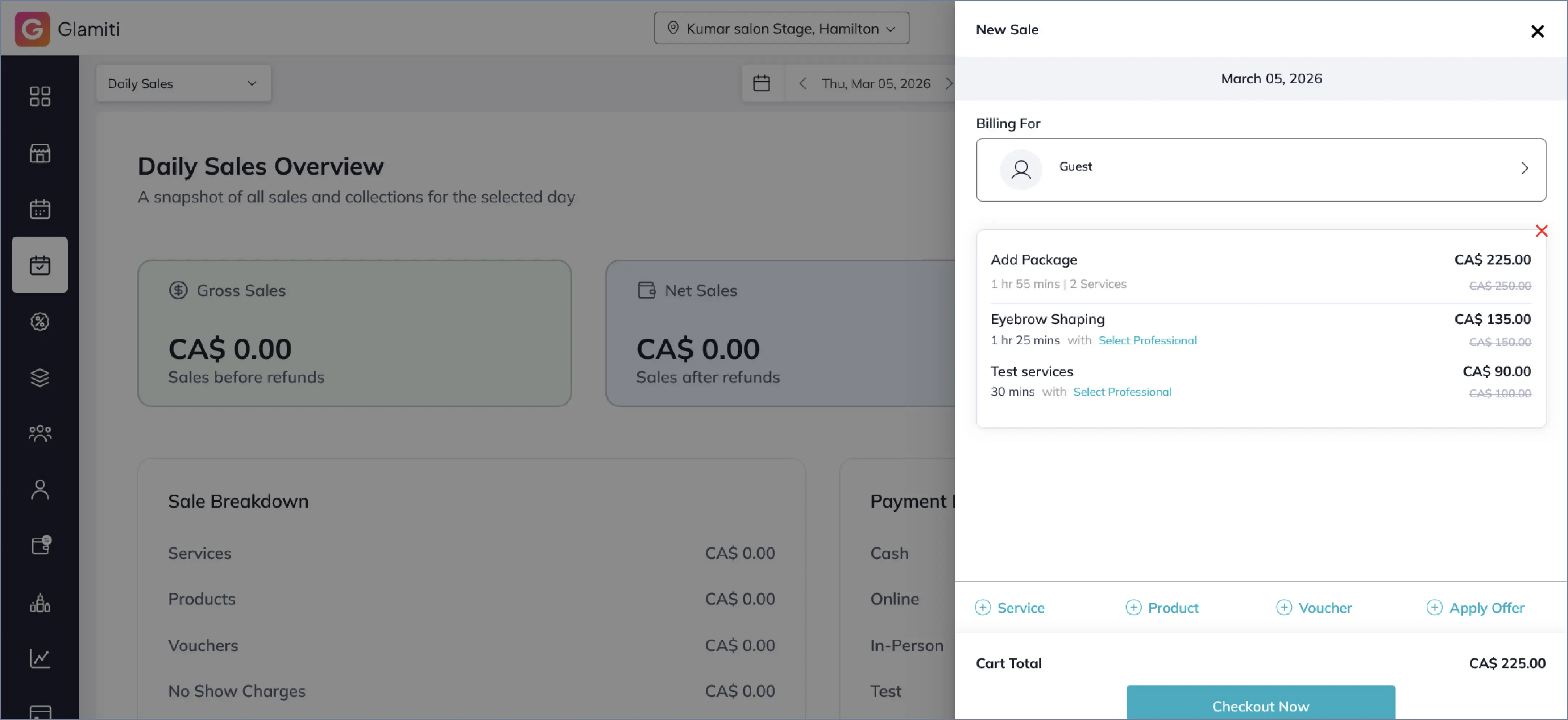This screenshot has height=720, width=1568.
Task: Open the calendar icon in sidebar
Action: click(x=40, y=209)
